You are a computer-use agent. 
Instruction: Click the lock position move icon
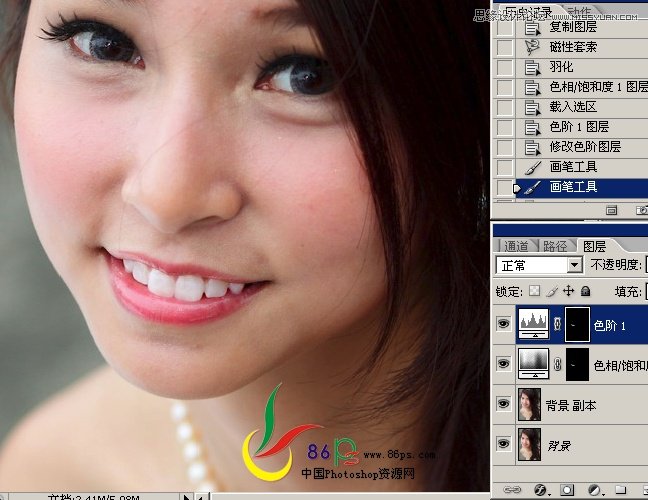tap(569, 291)
